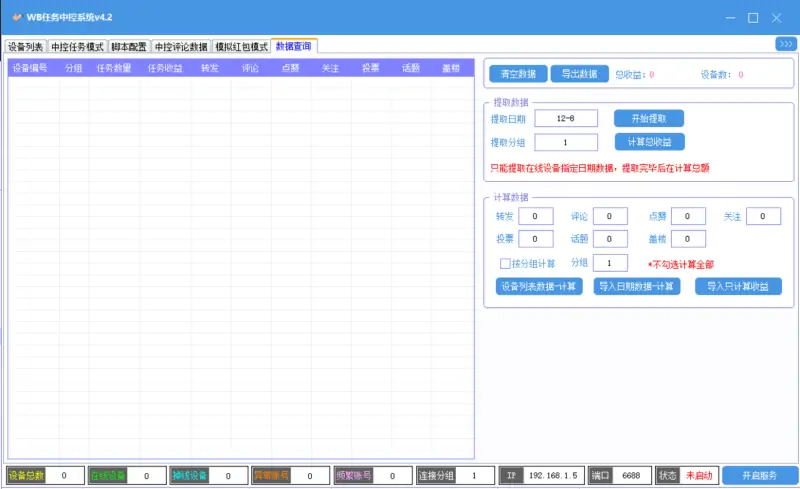This screenshot has height=489, width=800.
Task: Open the 模拟红包模式 tab
Action: click(242, 46)
